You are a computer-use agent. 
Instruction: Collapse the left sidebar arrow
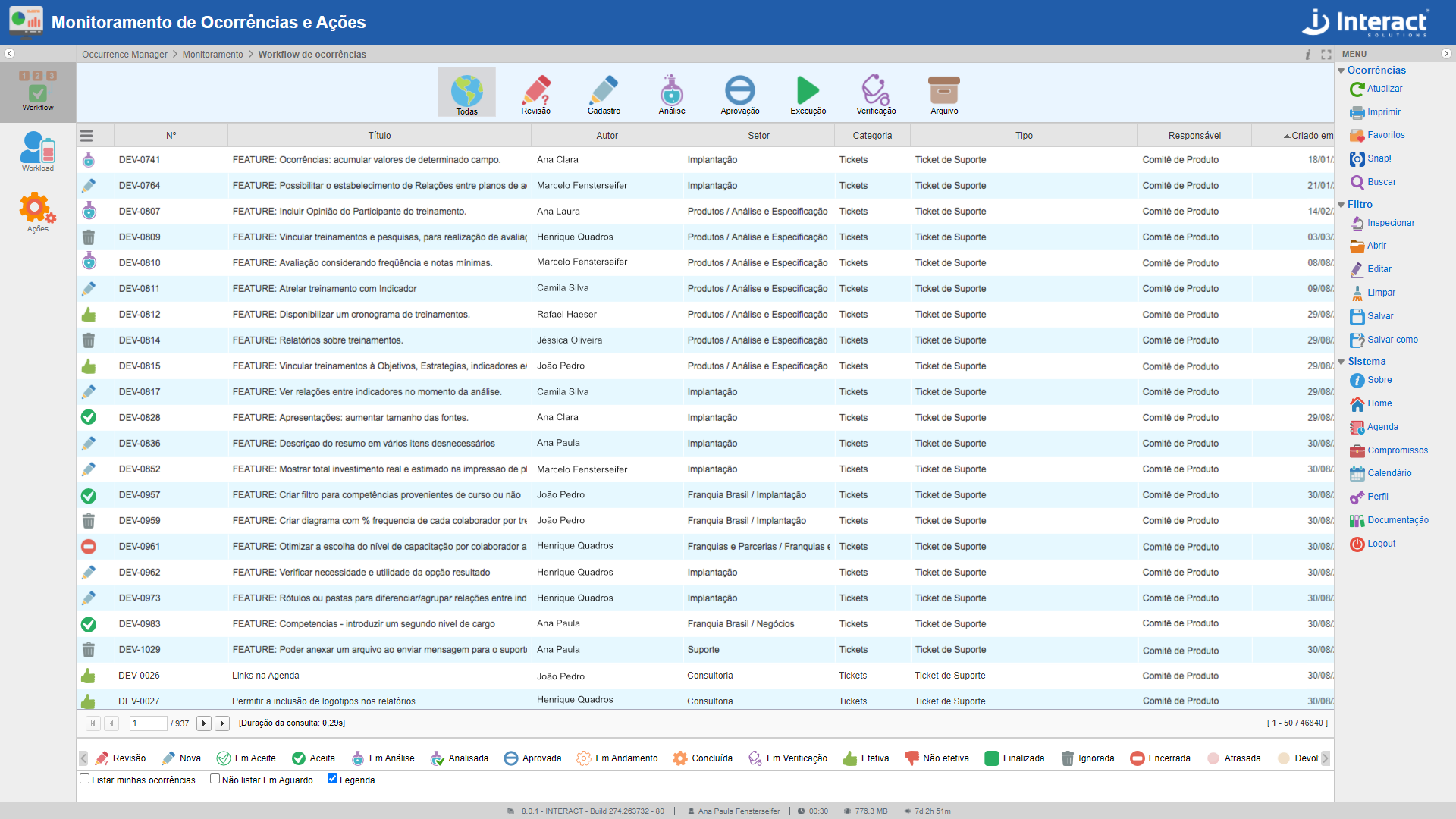point(9,54)
